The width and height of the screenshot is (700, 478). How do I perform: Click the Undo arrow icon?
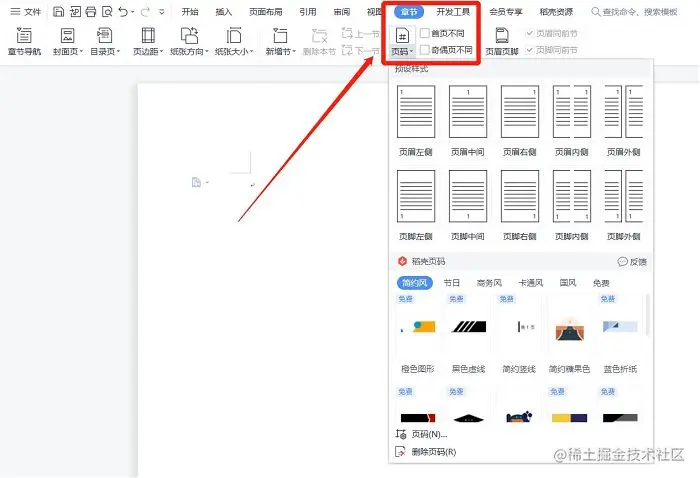tap(123, 12)
